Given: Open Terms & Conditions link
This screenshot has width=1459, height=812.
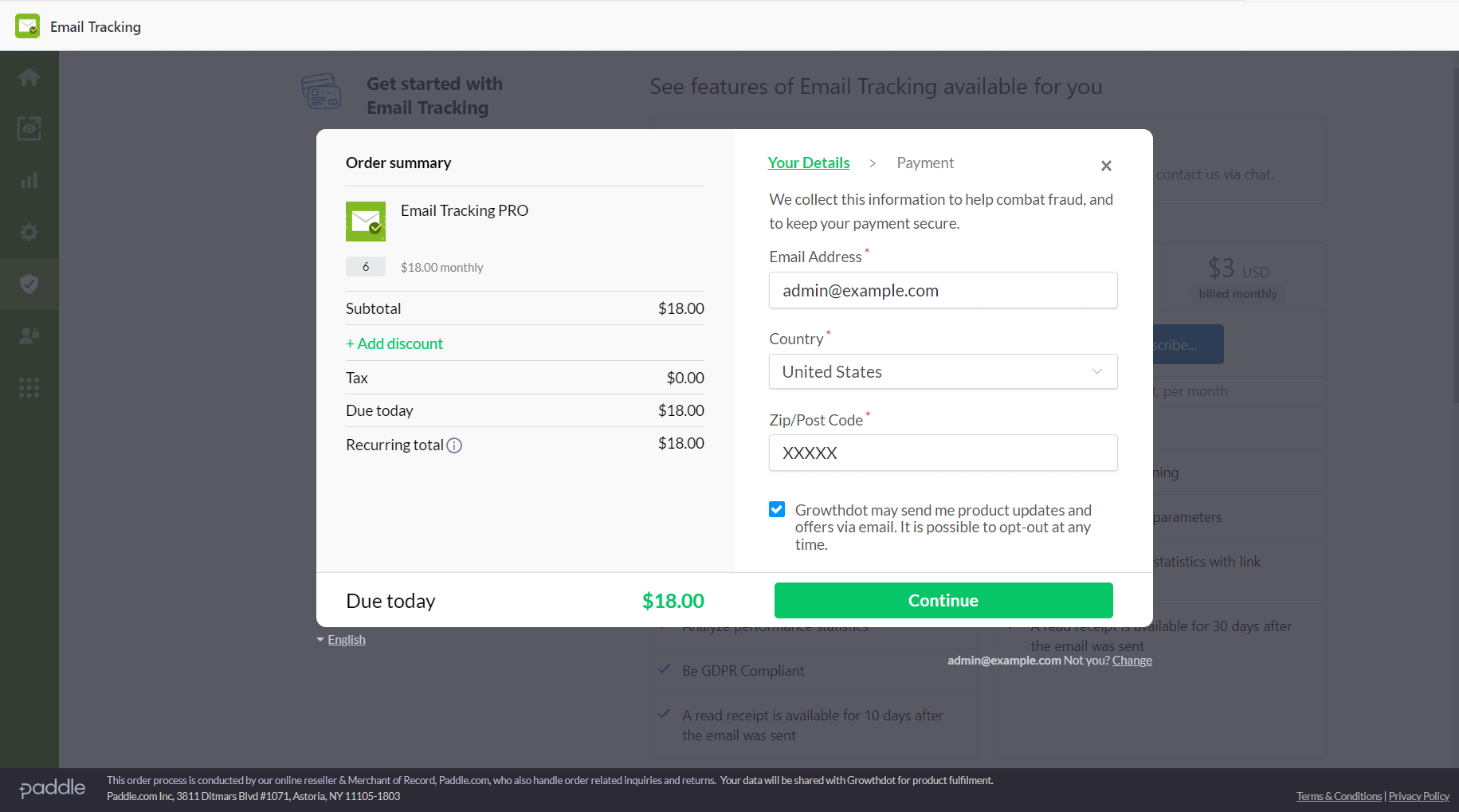Looking at the screenshot, I should coord(1339,796).
